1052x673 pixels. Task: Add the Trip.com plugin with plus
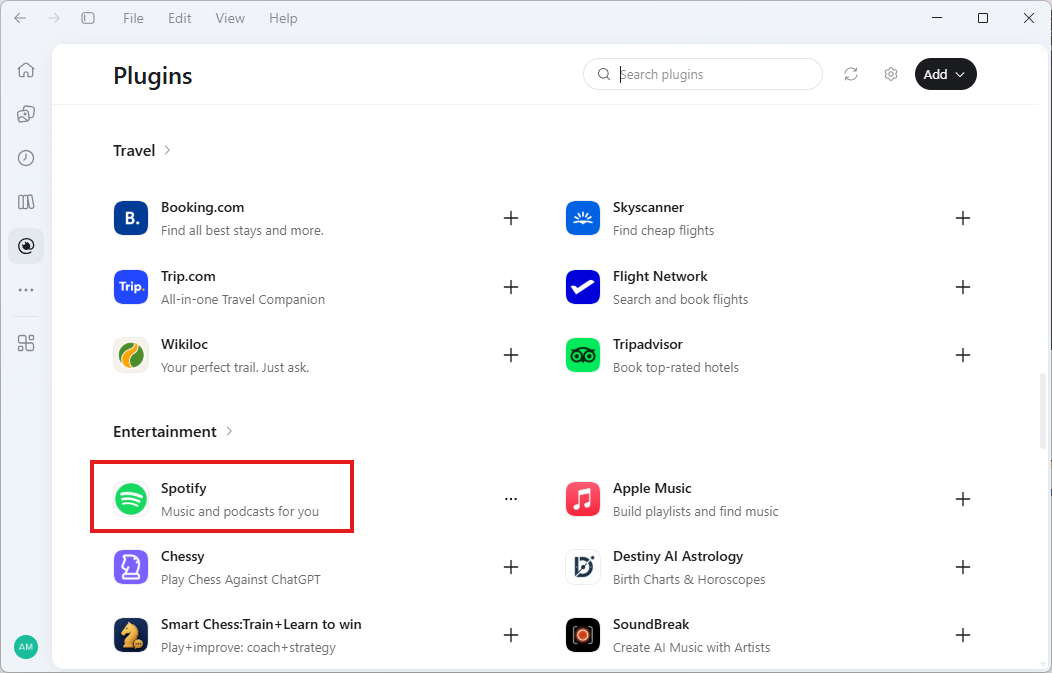[x=511, y=287]
